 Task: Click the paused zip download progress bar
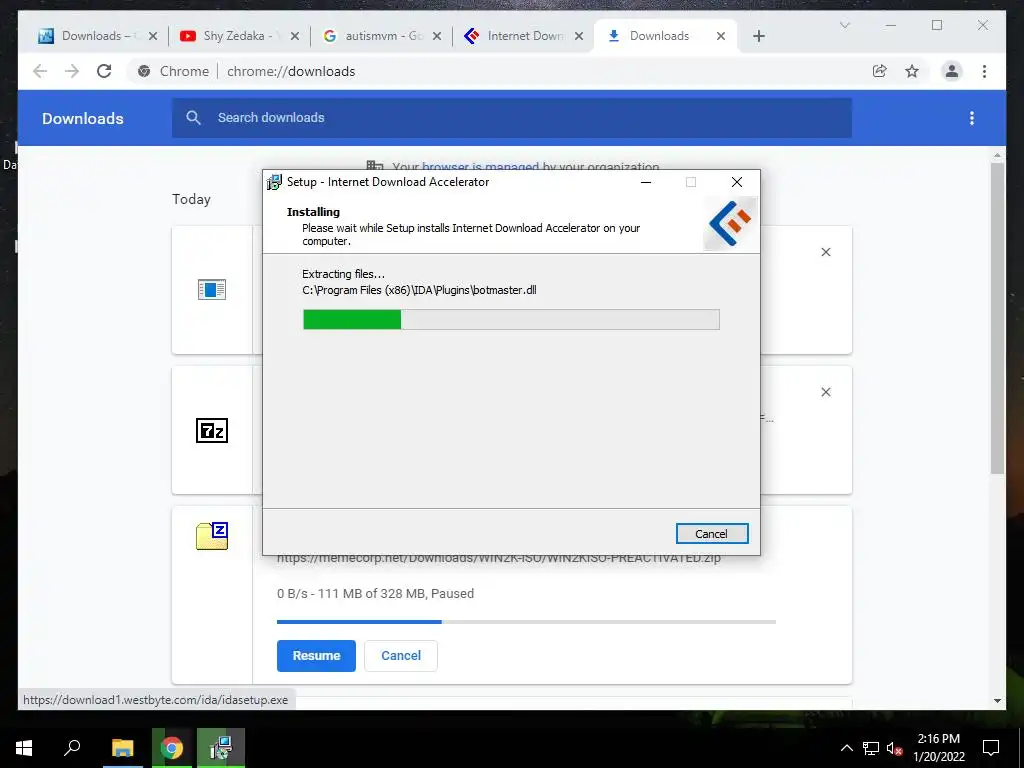point(526,622)
